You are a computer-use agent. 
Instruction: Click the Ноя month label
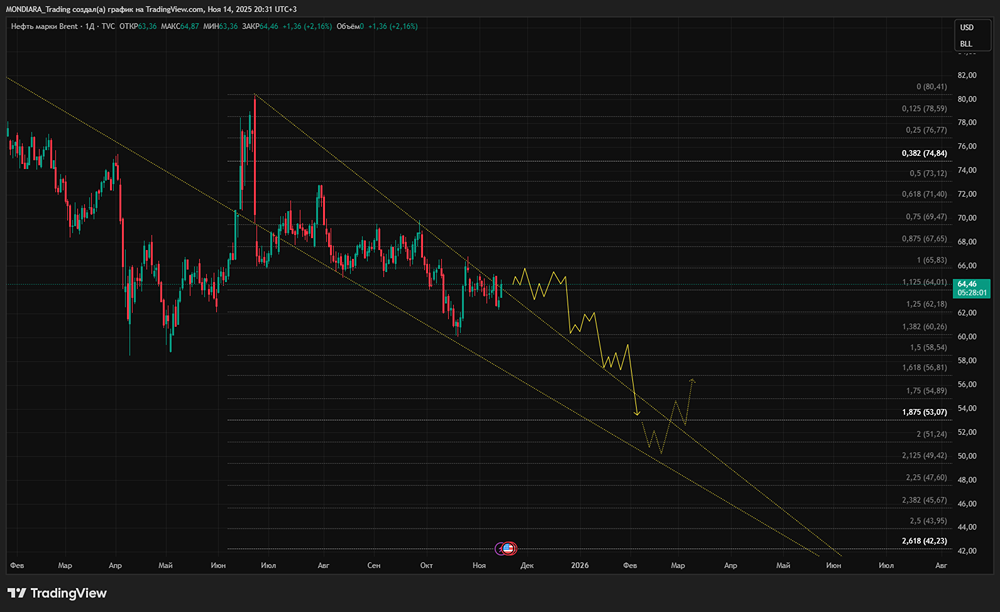coord(479,565)
